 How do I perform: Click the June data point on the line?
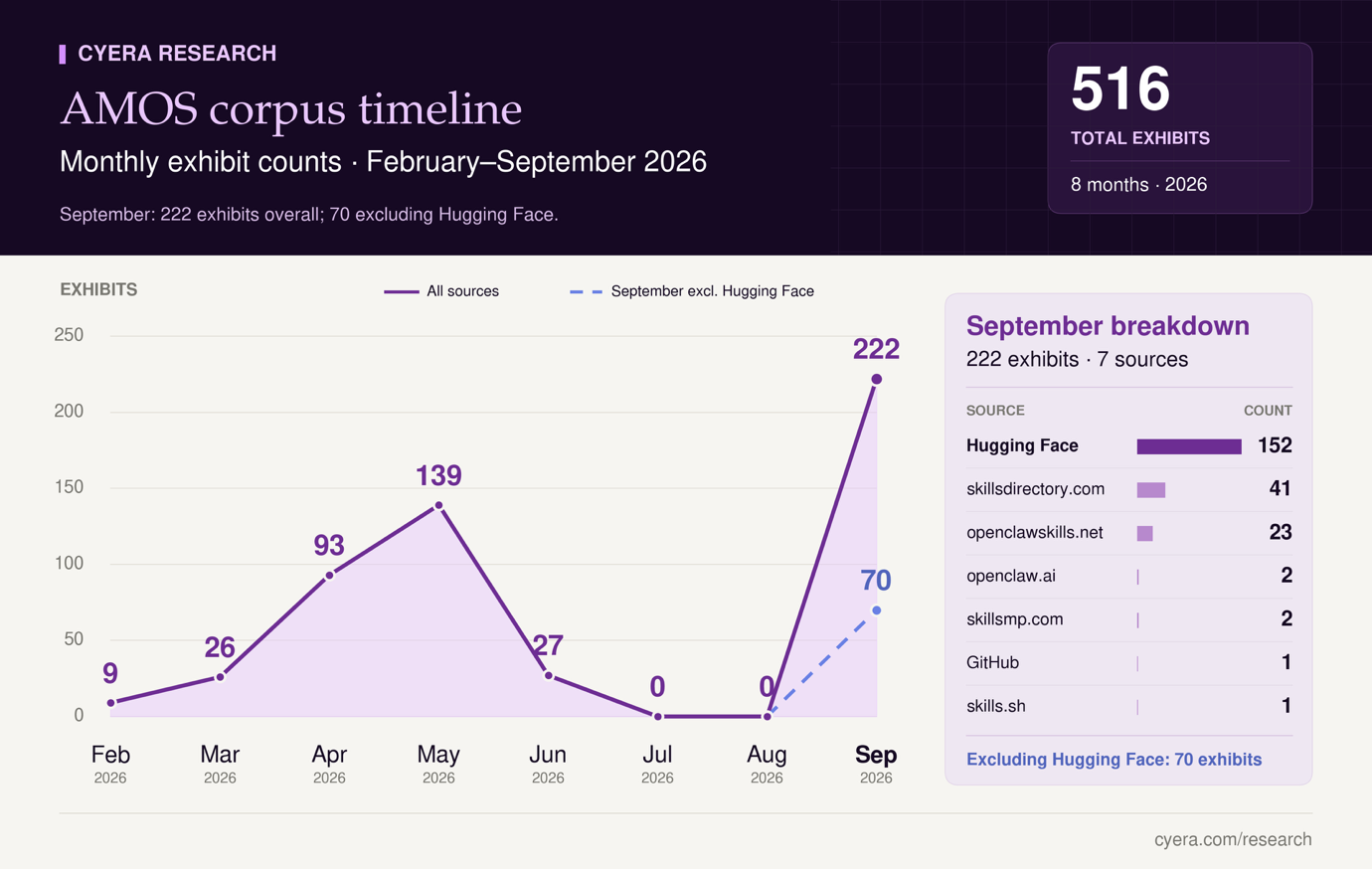(x=548, y=675)
